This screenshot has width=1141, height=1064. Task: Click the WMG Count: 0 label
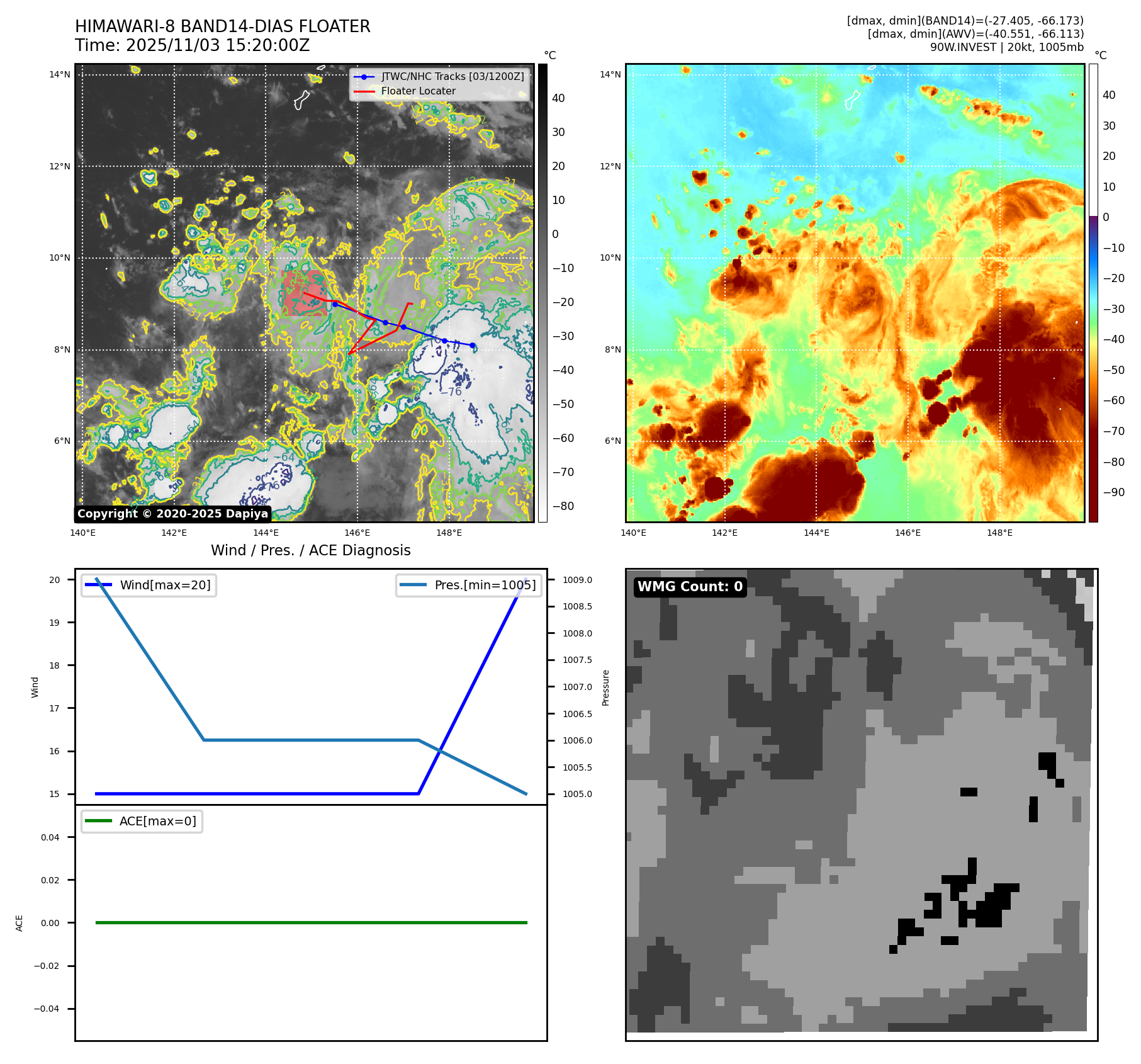pos(690,587)
